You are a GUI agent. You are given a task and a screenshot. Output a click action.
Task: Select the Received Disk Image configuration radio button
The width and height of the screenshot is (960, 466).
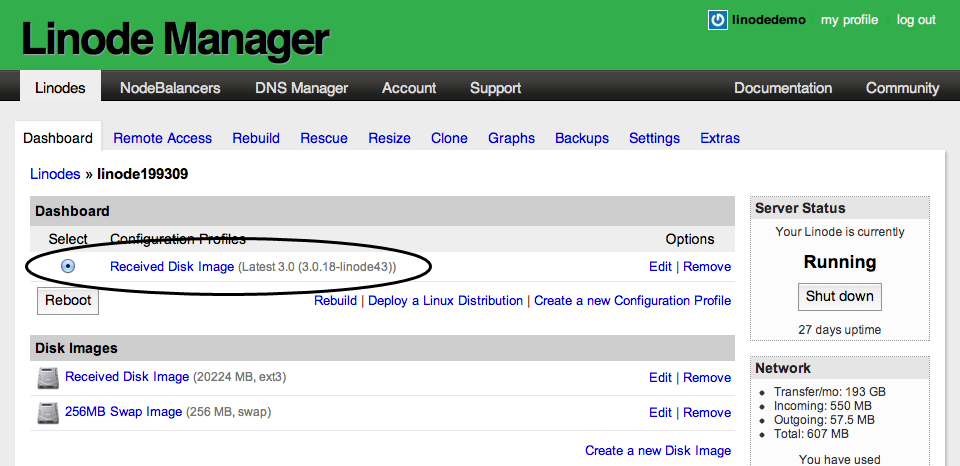[x=68, y=266]
